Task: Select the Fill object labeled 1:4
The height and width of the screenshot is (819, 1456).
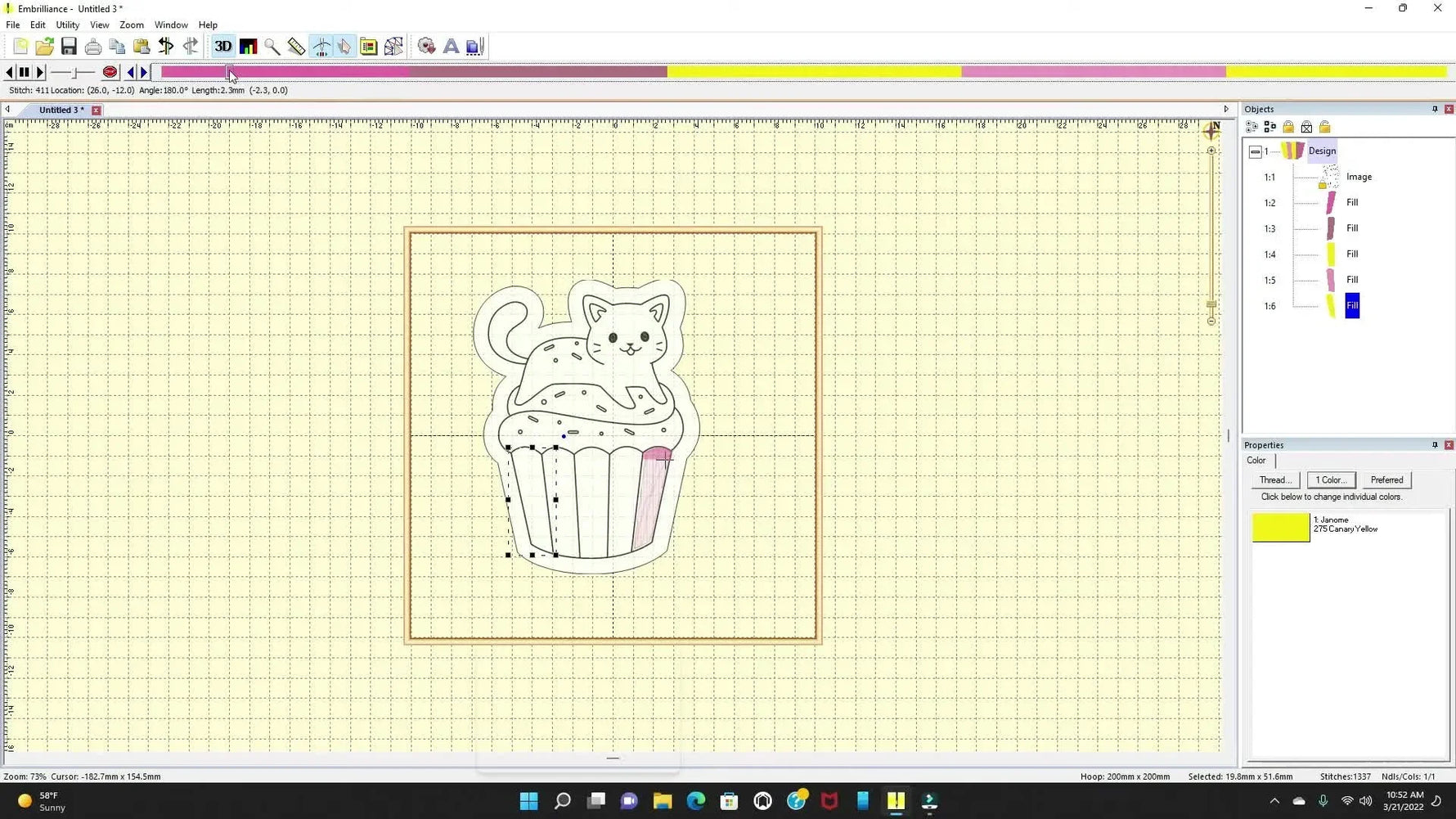Action: click(x=1352, y=254)
